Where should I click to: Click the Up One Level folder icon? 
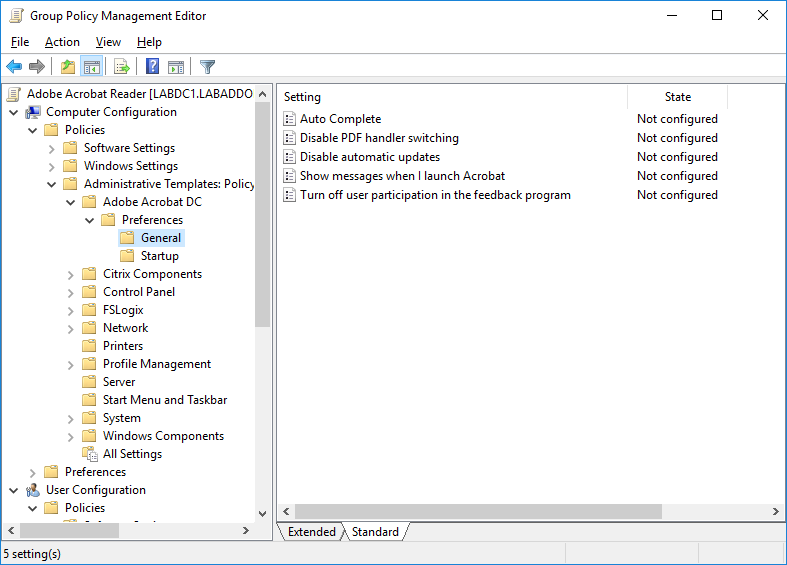[67, 67]
